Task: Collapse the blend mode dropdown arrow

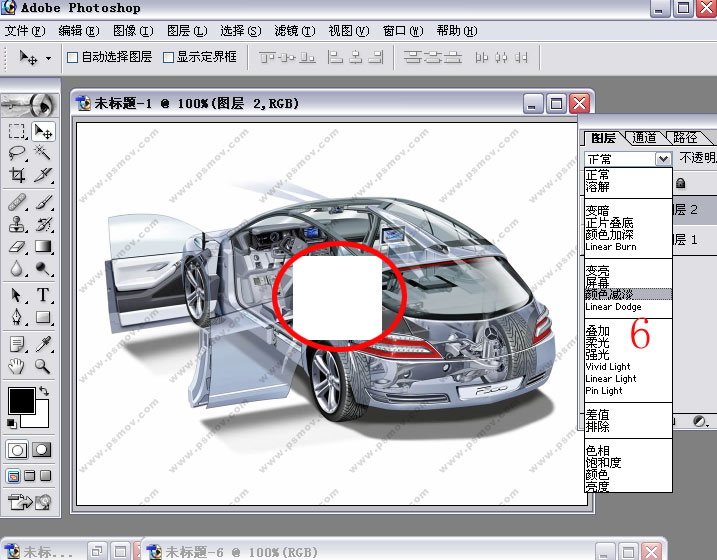Action: pyautogui.click(x=663, y=159)
